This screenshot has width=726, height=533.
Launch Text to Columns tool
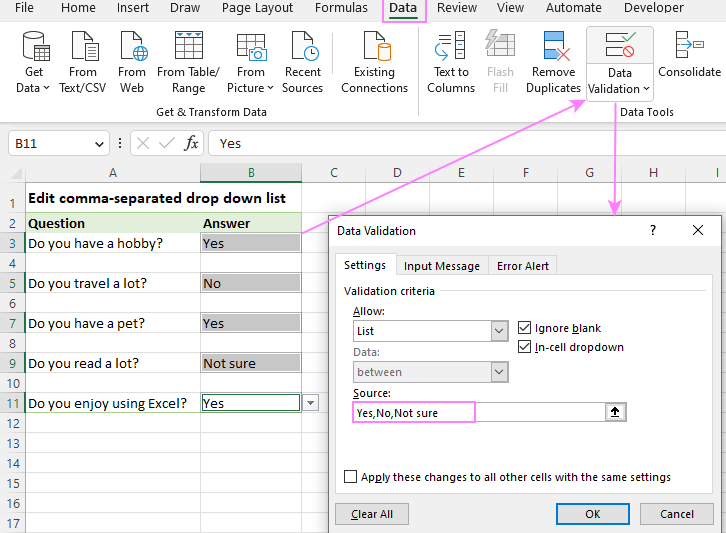pos(451,48)
